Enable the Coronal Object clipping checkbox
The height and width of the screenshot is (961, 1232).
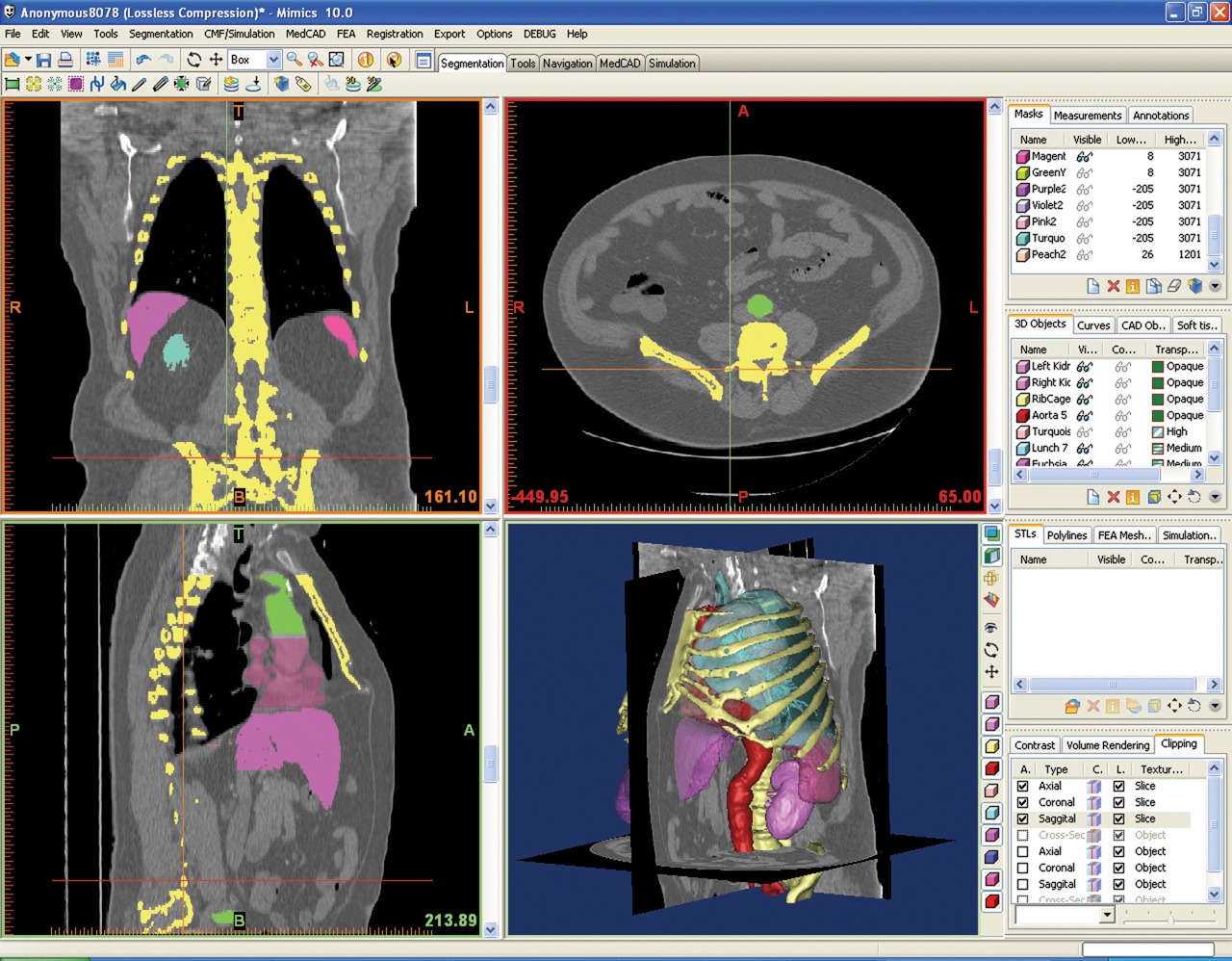pyautogui.click(x=1023, y=868)
